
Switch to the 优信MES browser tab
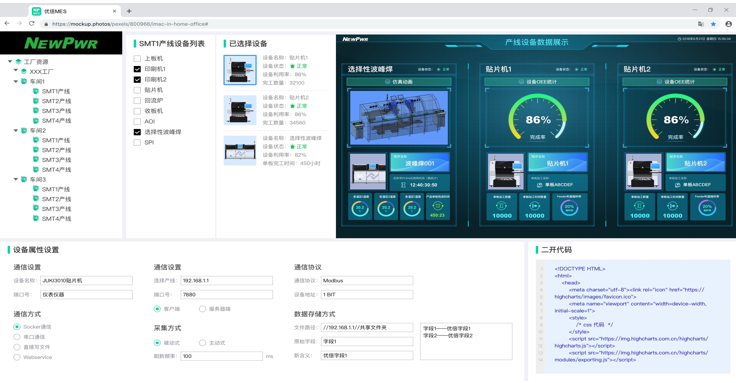(x=74, y=11)
